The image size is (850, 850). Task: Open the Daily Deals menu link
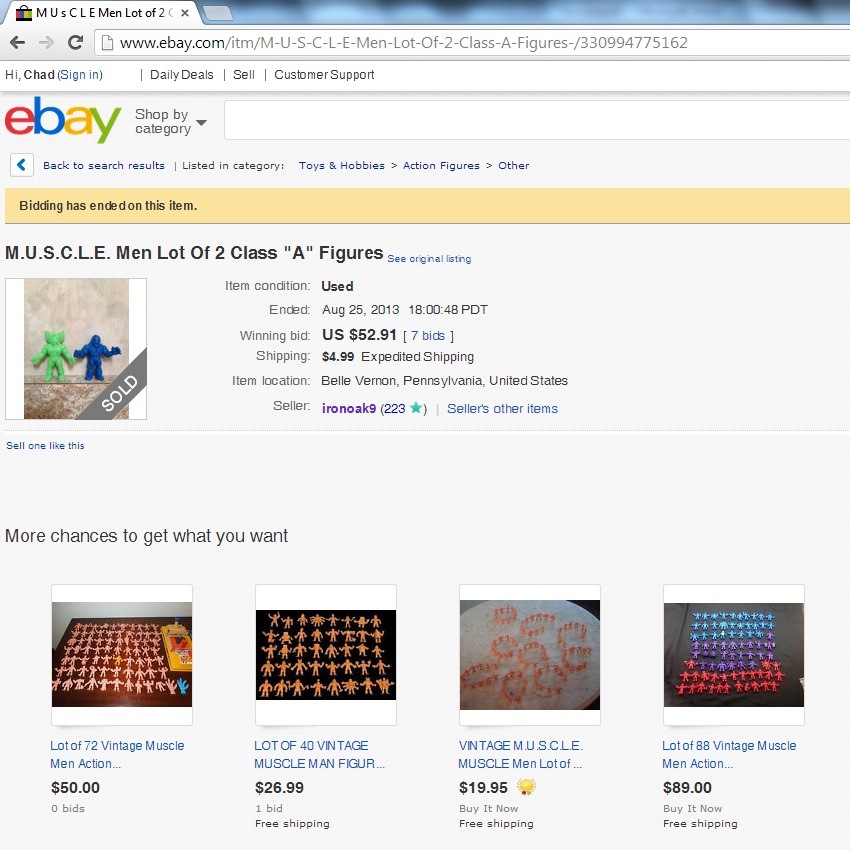pyautogui.click(x=182, y=75)
